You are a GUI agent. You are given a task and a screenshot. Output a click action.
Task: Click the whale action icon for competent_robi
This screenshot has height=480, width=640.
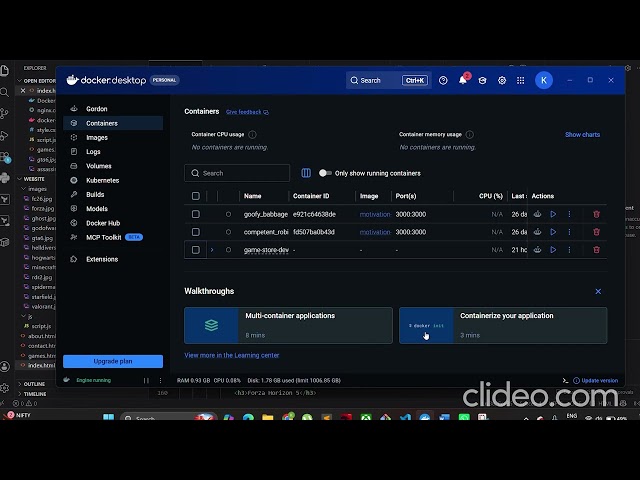click(538, 232)
